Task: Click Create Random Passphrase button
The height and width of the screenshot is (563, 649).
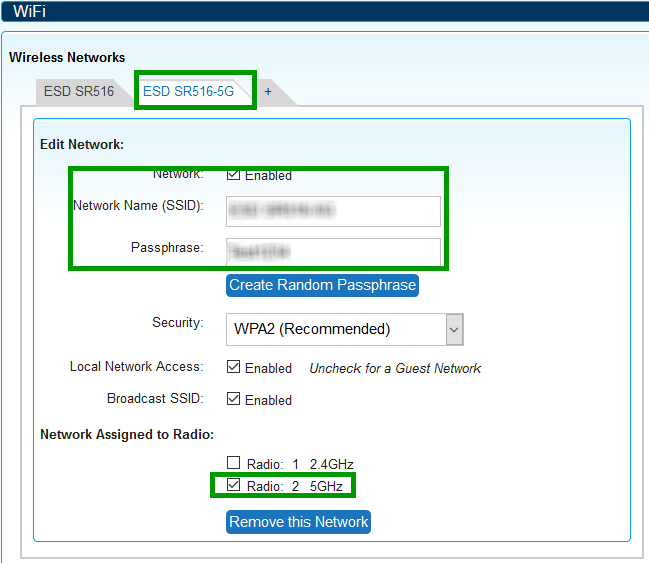Action: (x=322, y=285)
